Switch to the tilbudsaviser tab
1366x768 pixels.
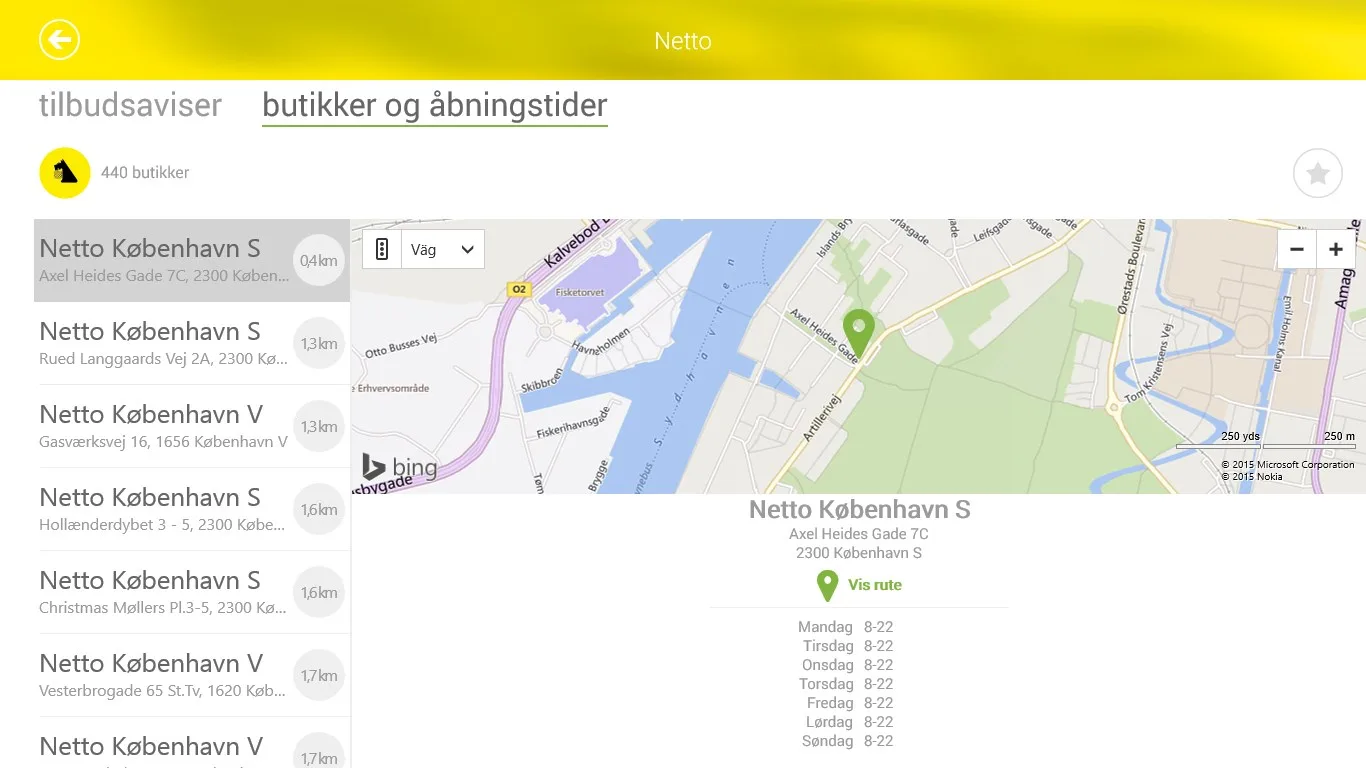(130, 105)
